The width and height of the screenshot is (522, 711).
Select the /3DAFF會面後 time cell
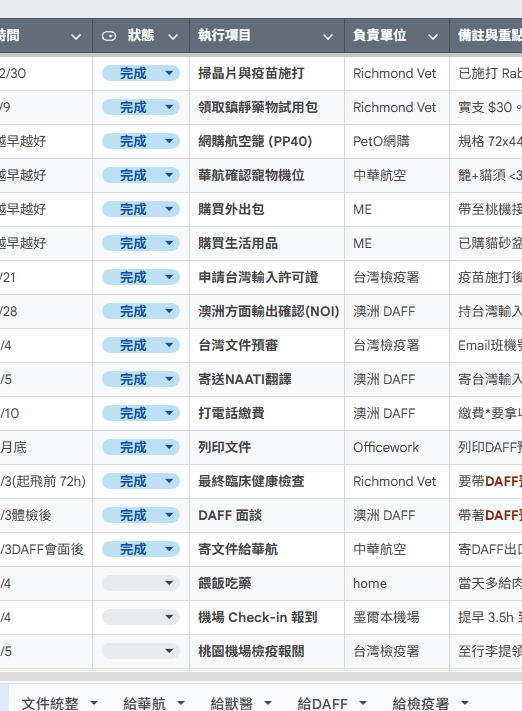click(x=46, y=550)
